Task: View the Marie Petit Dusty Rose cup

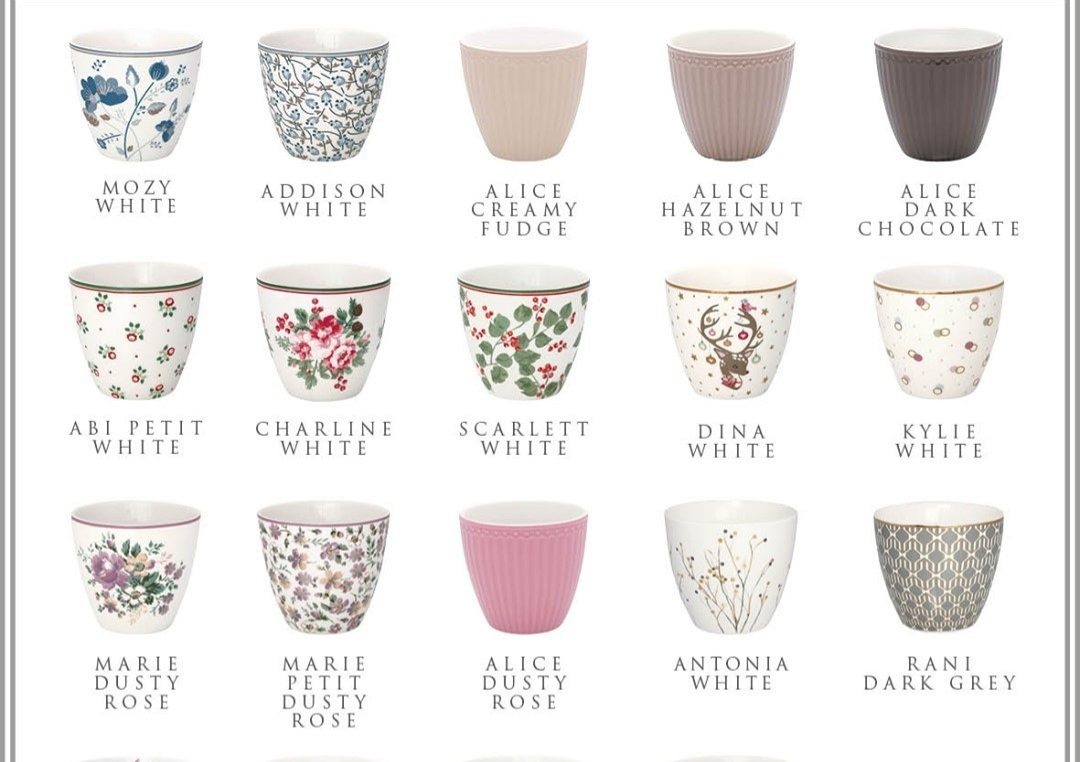Action: click(323, 567)
